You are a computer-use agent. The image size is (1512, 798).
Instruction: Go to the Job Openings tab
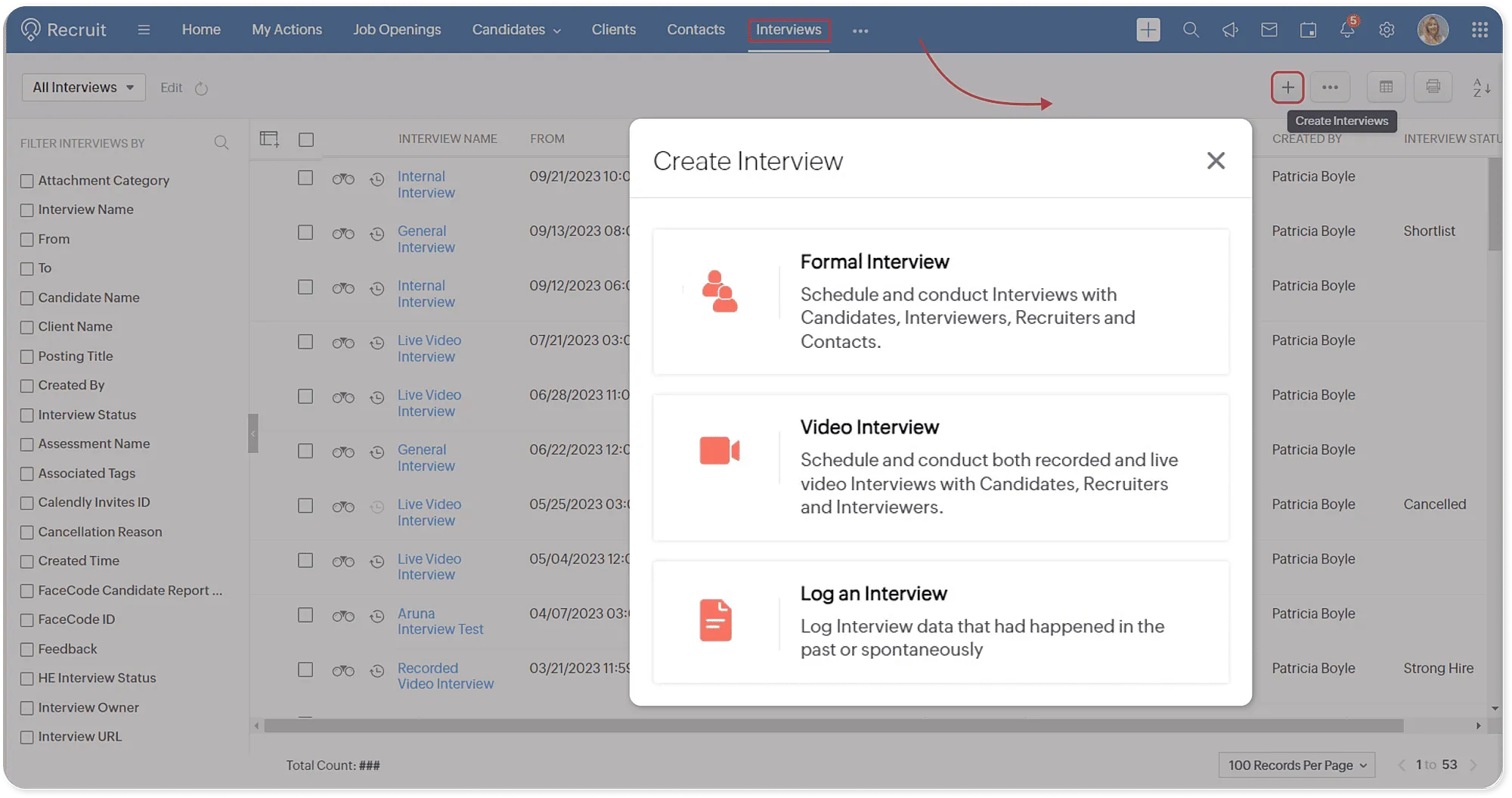click(x=397, y=30)
